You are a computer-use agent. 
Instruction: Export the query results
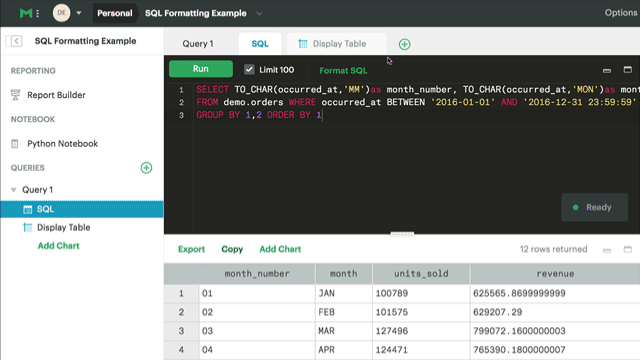(x=191, y=249)
